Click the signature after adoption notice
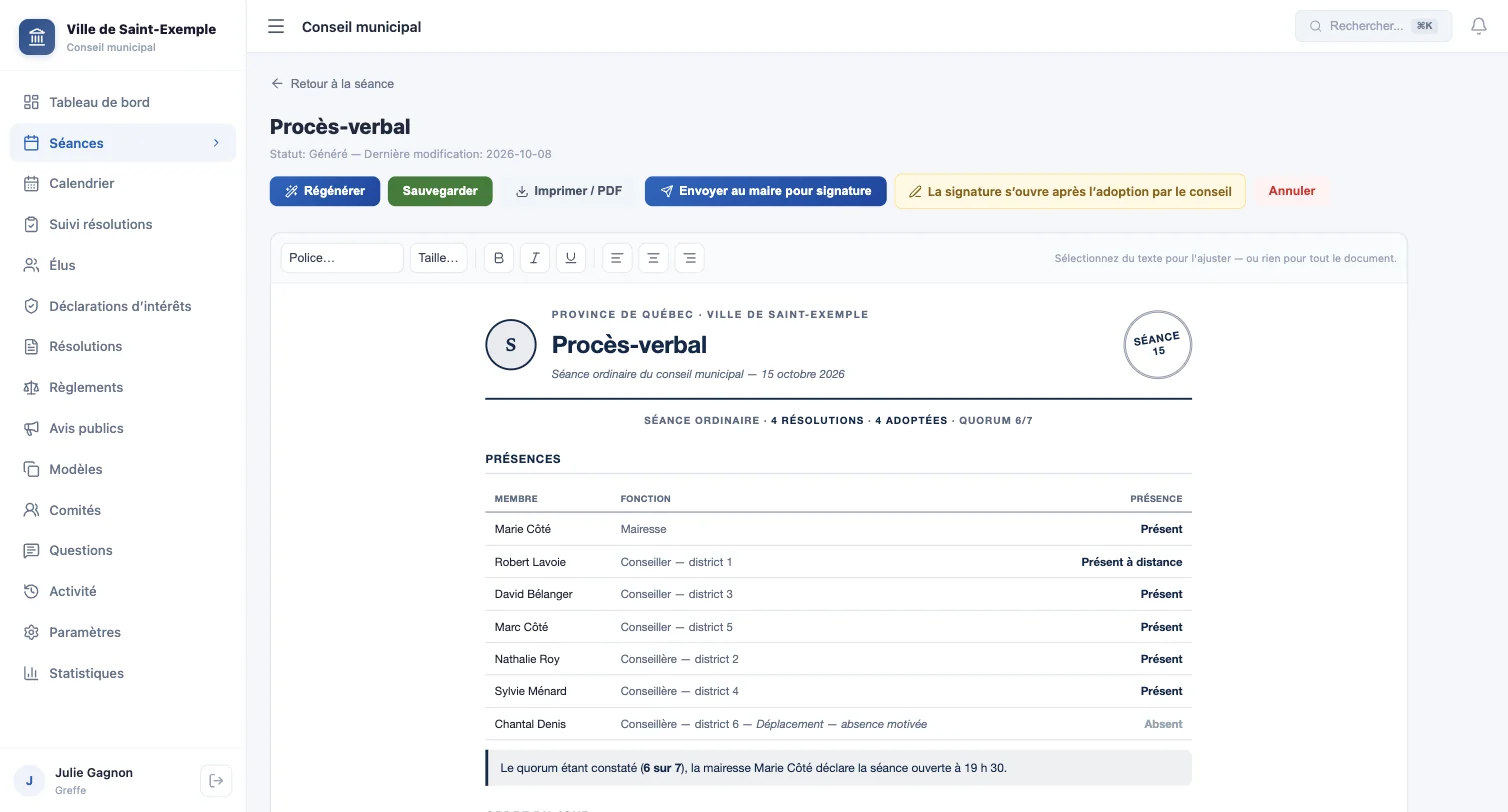Viewport: 1508px width, 812px height. pos(1070,191)
